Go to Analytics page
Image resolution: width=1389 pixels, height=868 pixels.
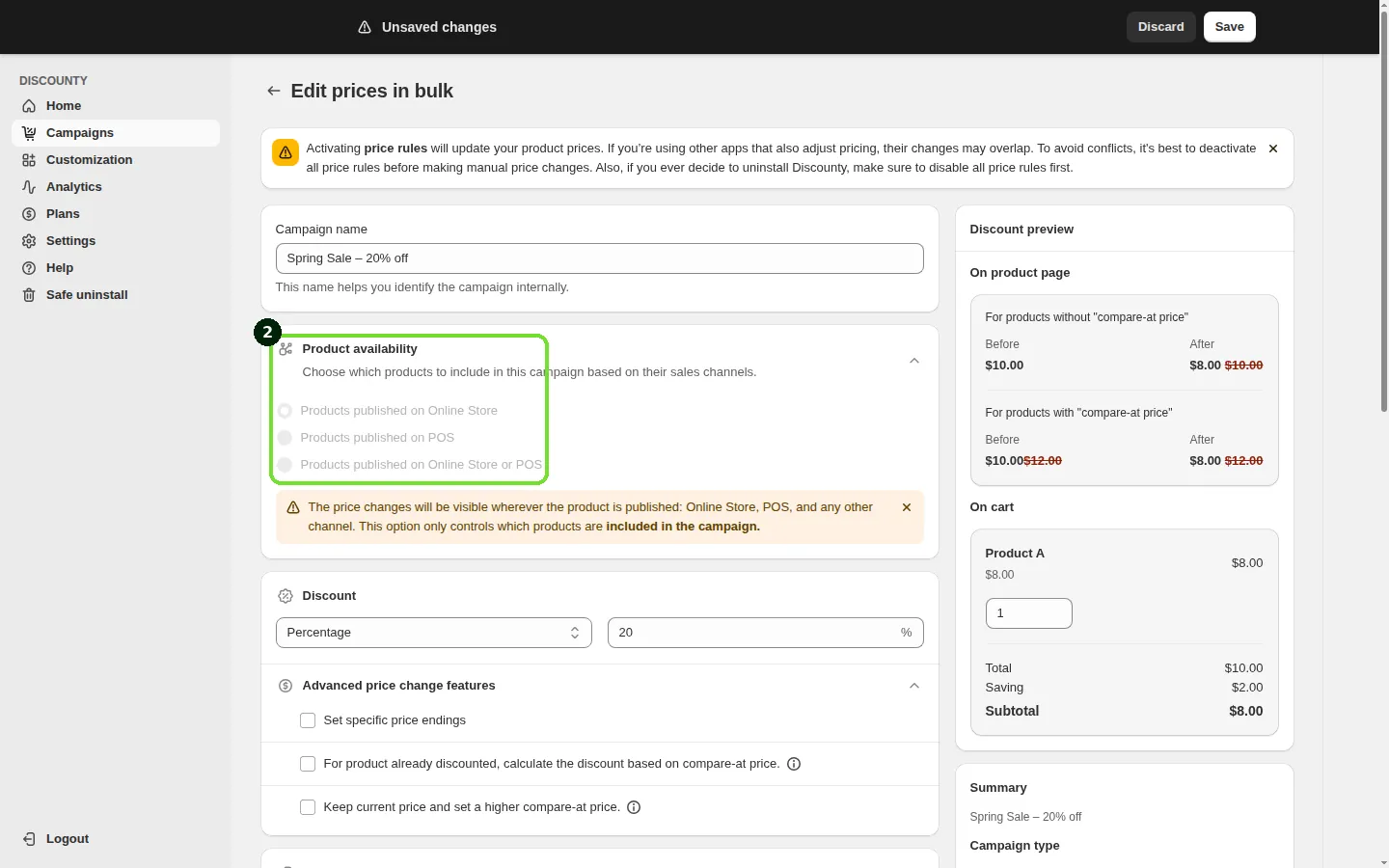coord(116,187)
